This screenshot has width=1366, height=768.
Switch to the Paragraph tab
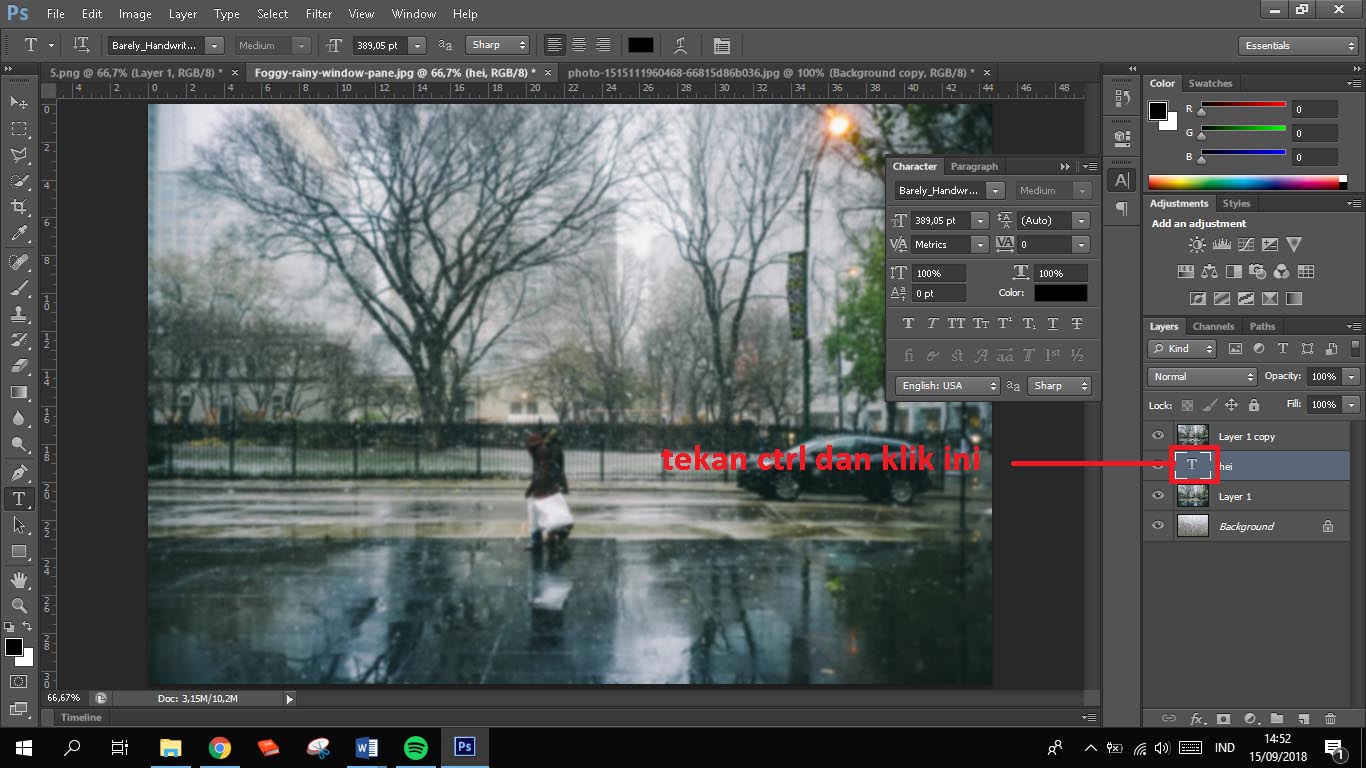[x=973, y=167]
